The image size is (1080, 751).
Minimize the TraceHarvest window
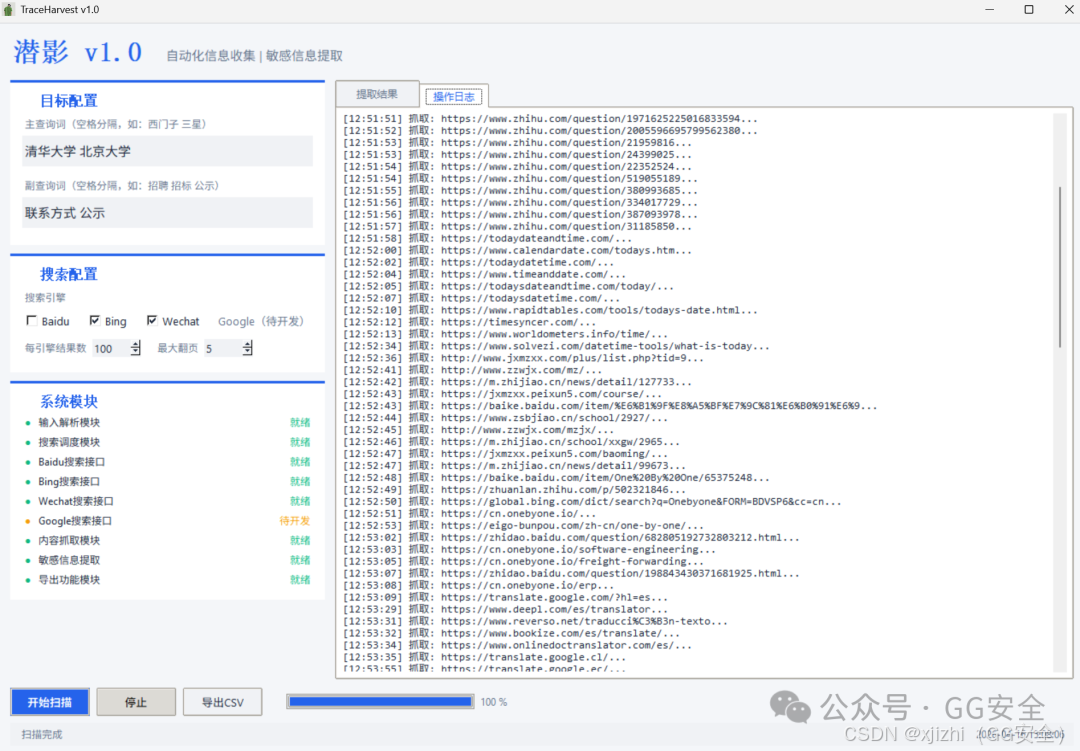[989, 10]
